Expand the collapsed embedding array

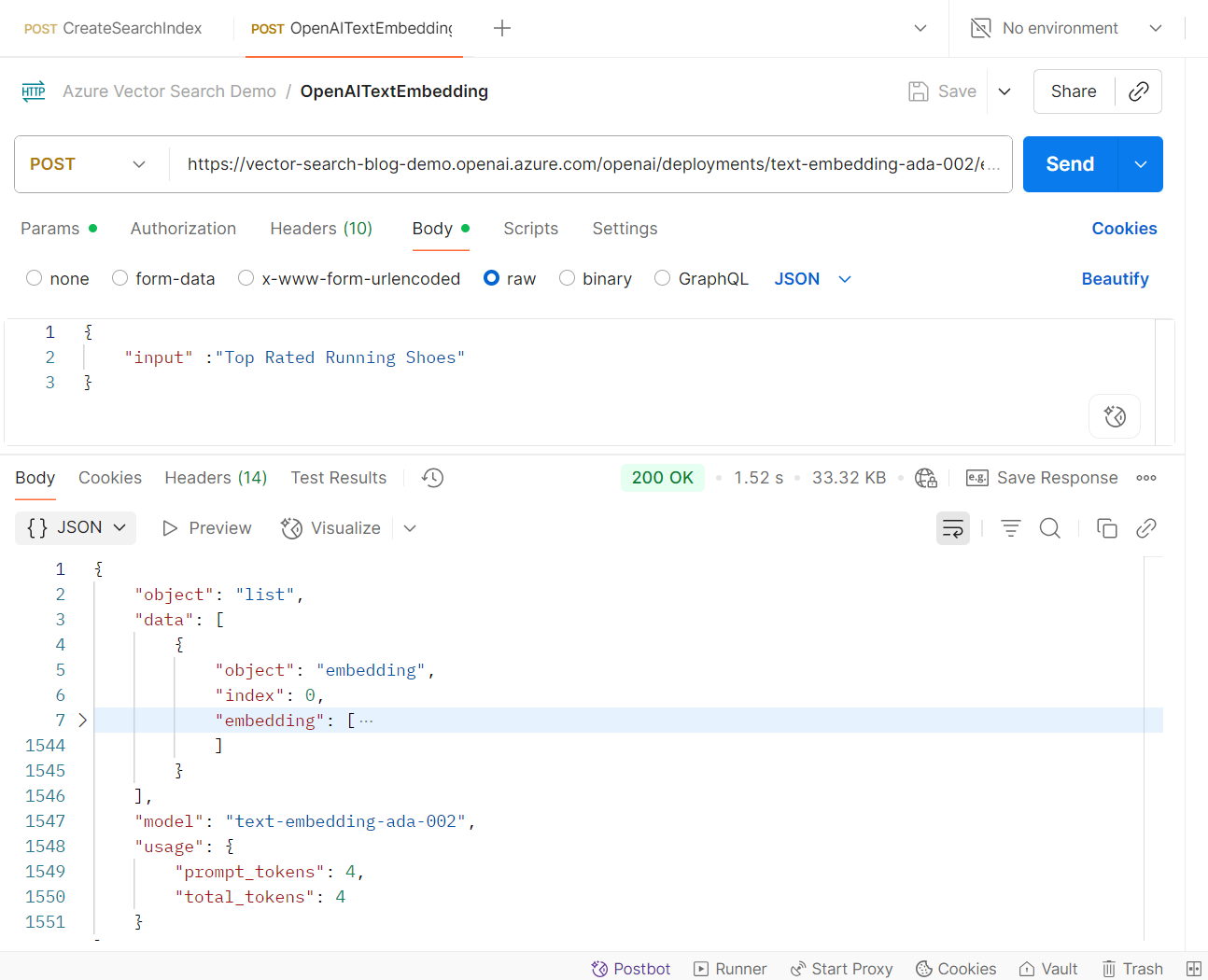click(x=82, y=721)
